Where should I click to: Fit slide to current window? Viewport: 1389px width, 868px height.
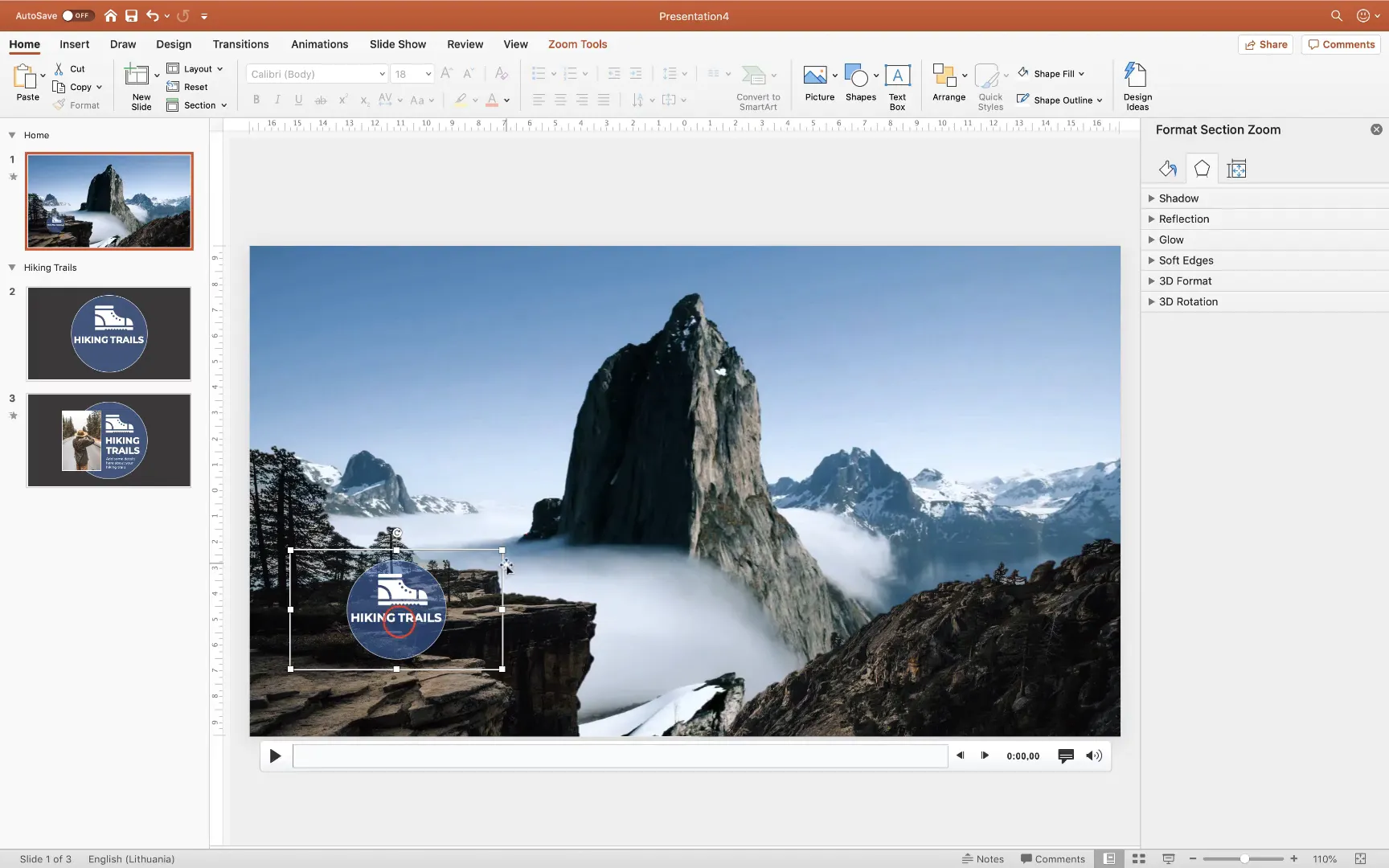pos(1360,858)
